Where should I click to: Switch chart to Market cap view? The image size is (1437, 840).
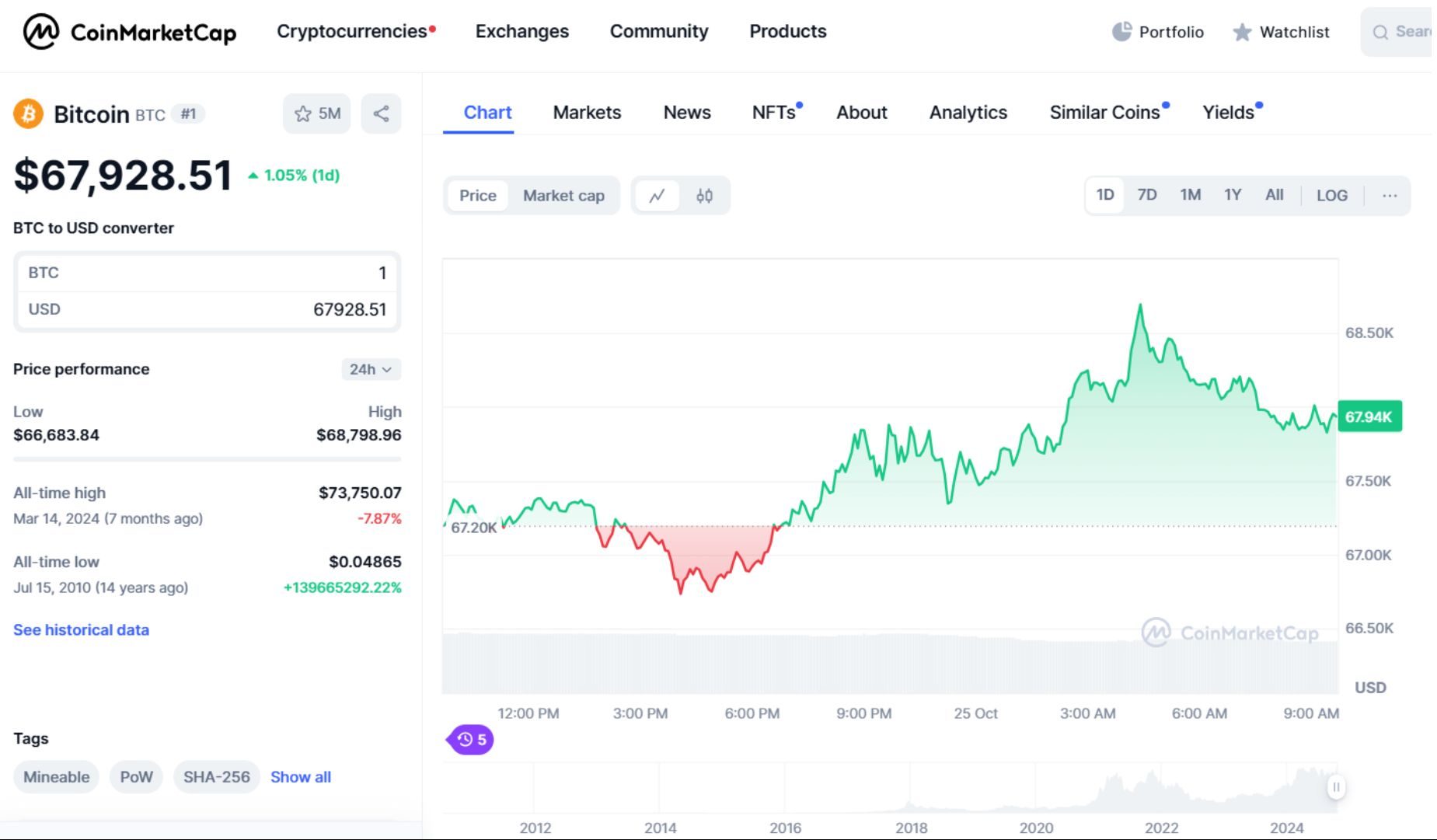pyautogui.click(x=563, y=195)
